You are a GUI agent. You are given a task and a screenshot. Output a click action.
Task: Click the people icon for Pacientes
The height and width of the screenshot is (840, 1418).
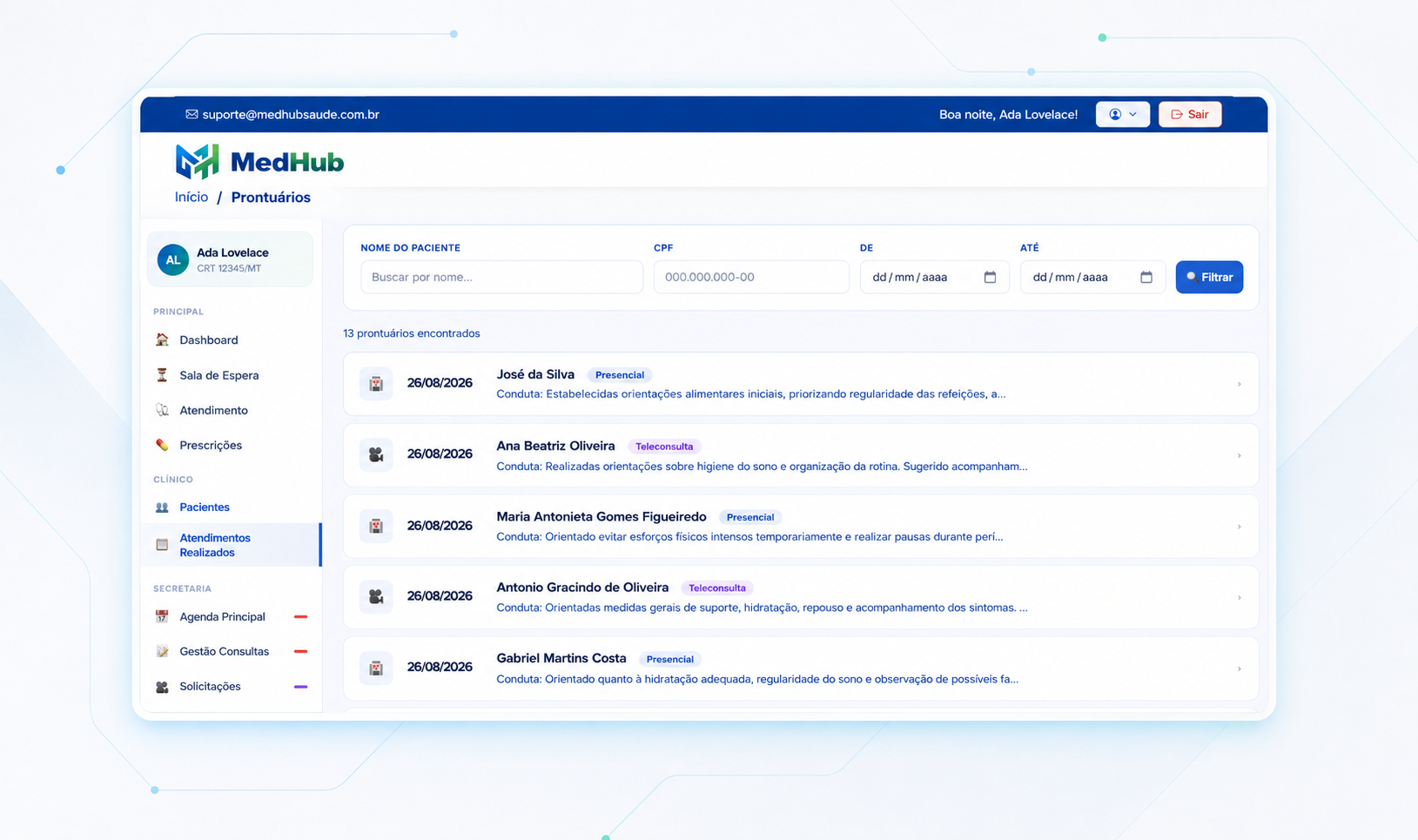click(x=162, y=507)
